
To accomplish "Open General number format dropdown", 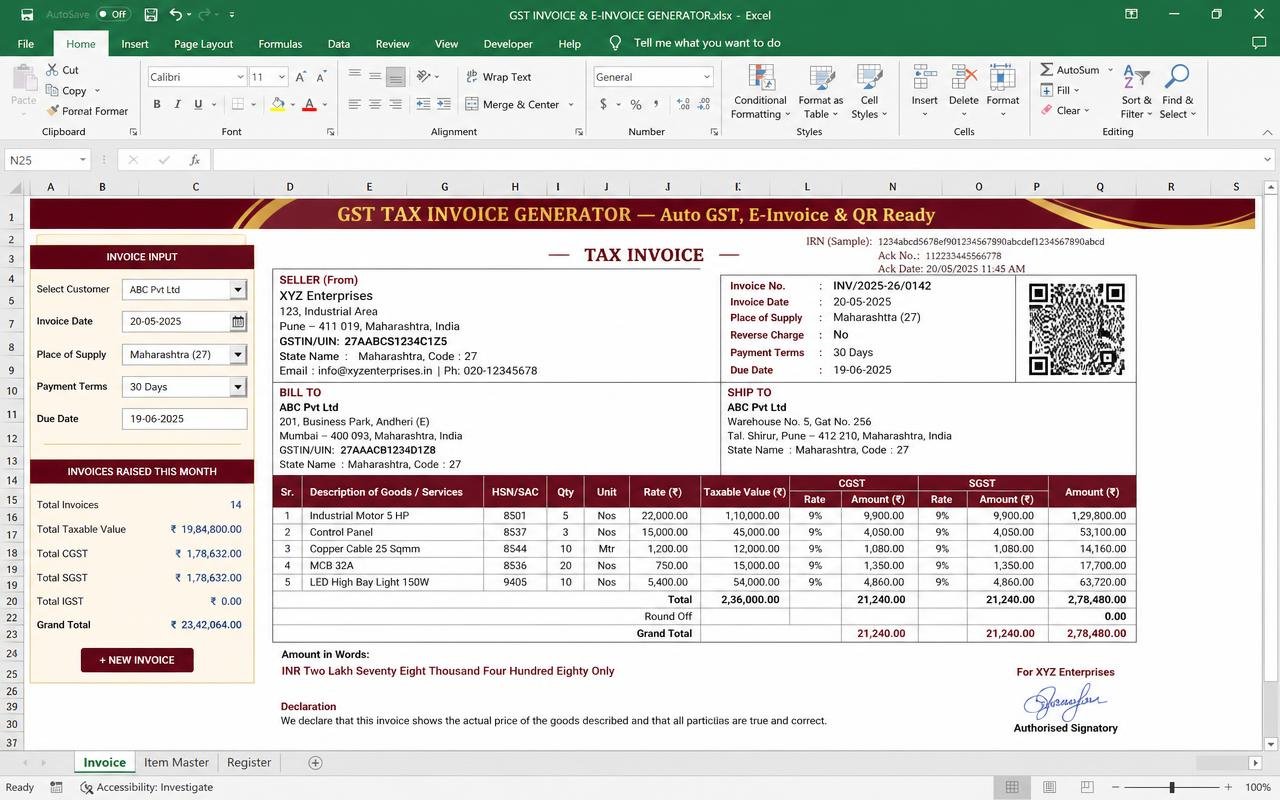I will pyautogui.click(x=706, y=77).
